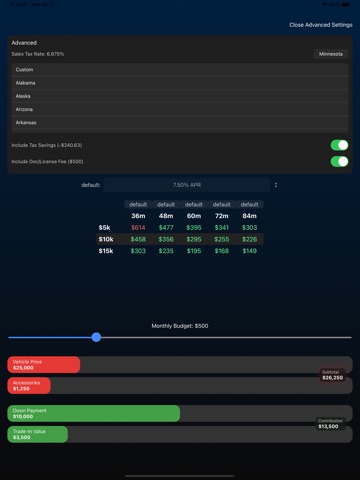The image size is (360, 480).
Task: Toggle the Include Tax Savings switch
Action: click(x=339, y=145)
